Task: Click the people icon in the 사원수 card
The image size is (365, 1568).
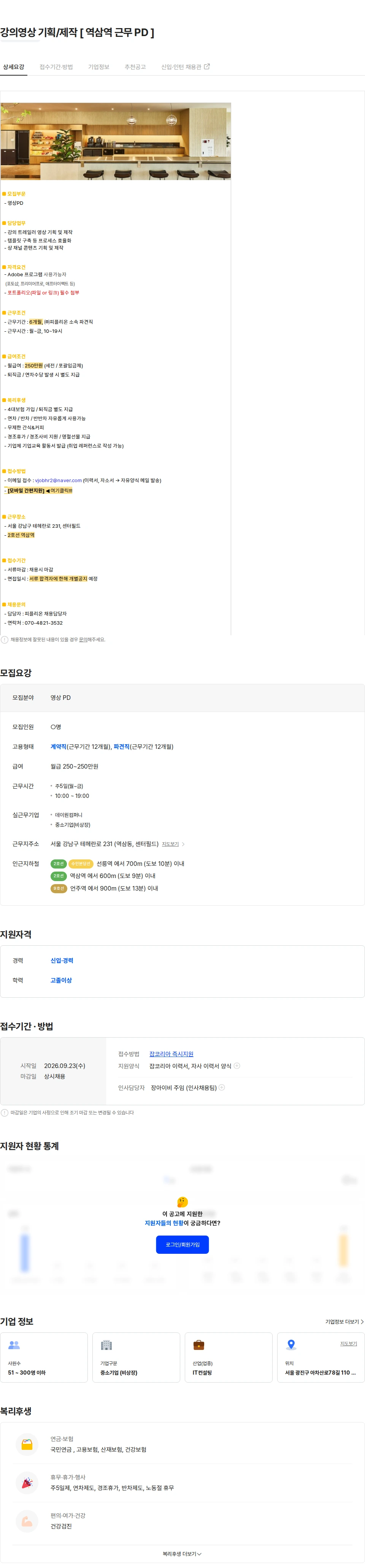Action: (14, 1345)
